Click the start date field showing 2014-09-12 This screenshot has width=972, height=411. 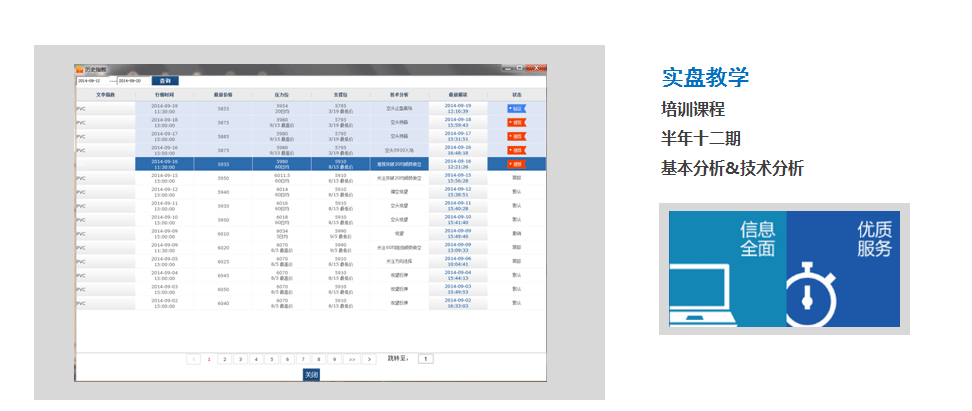click(92, 81)
